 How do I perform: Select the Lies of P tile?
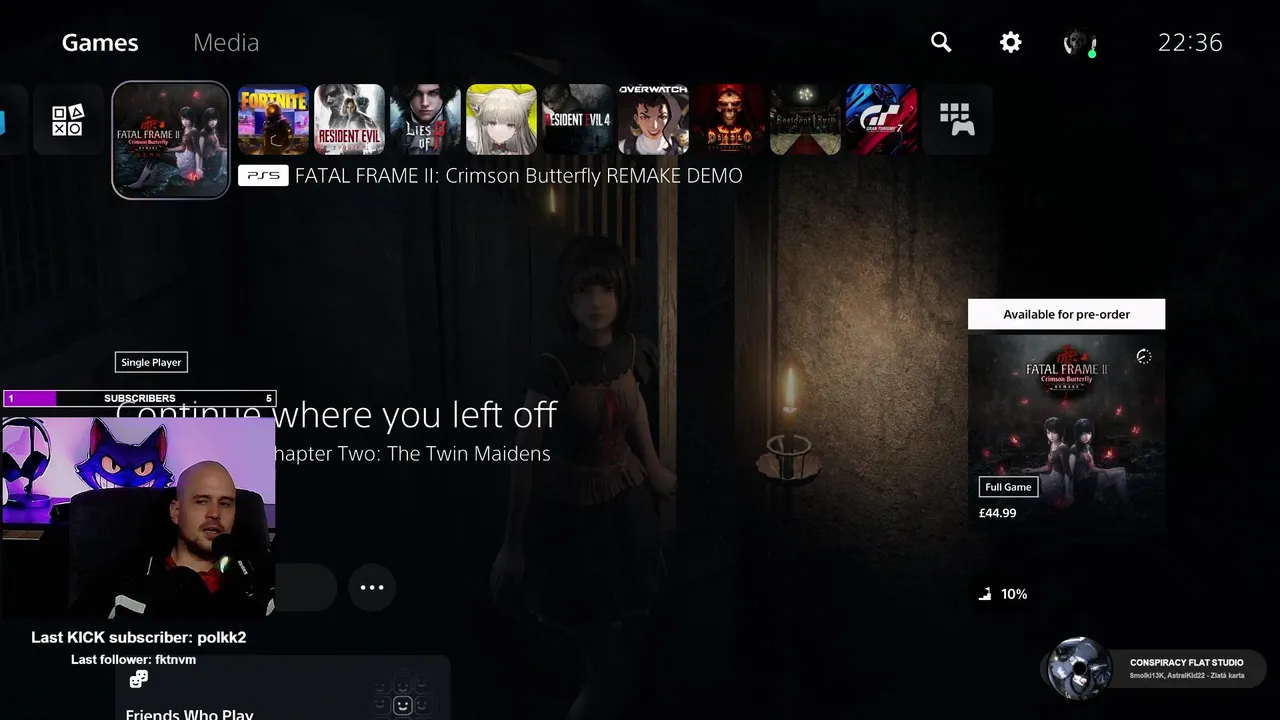coord(426,120)
